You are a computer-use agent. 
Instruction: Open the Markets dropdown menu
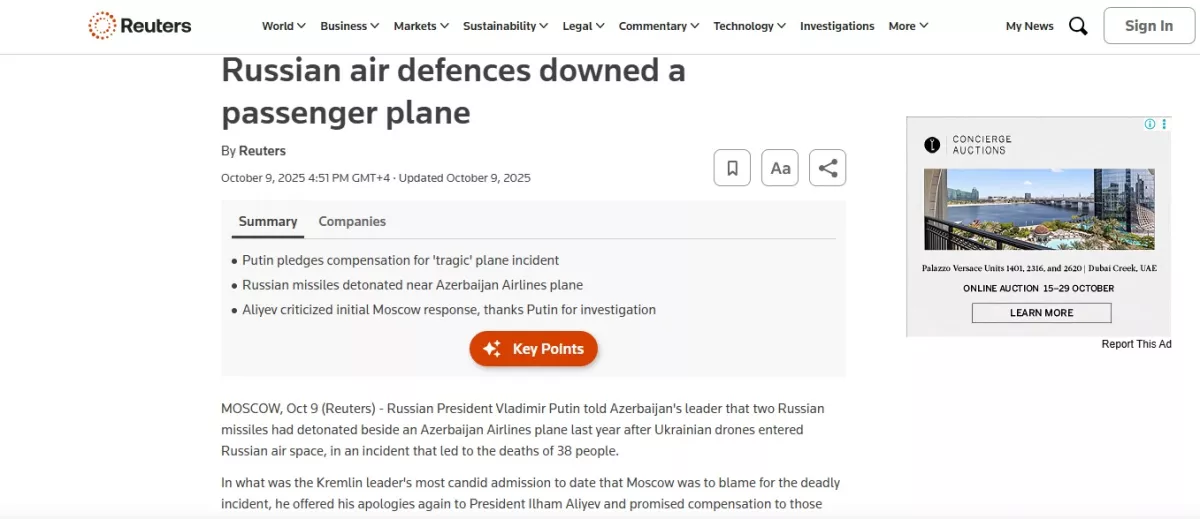tap(421, 26)
